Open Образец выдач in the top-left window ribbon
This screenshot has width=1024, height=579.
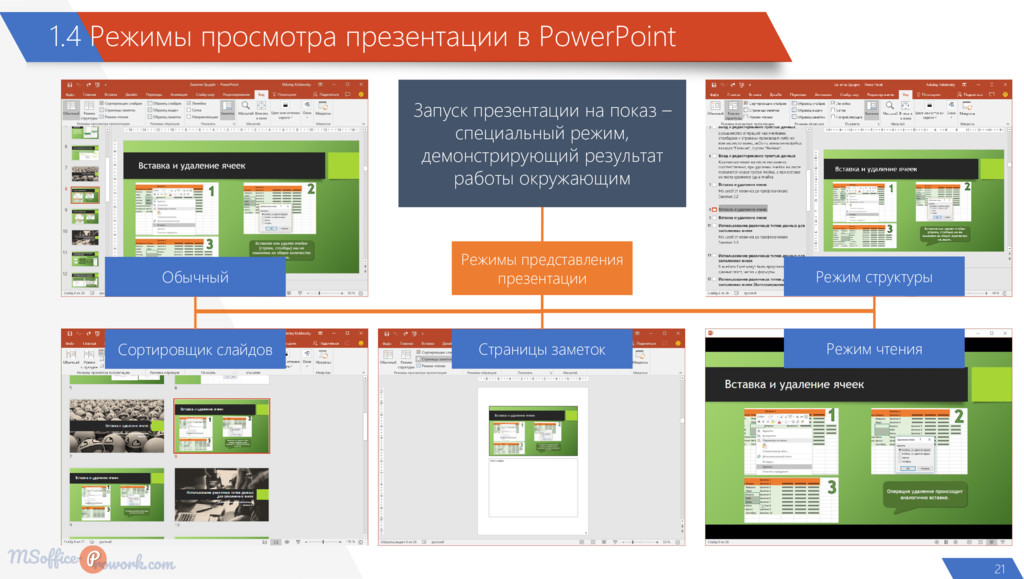(163, 110)
